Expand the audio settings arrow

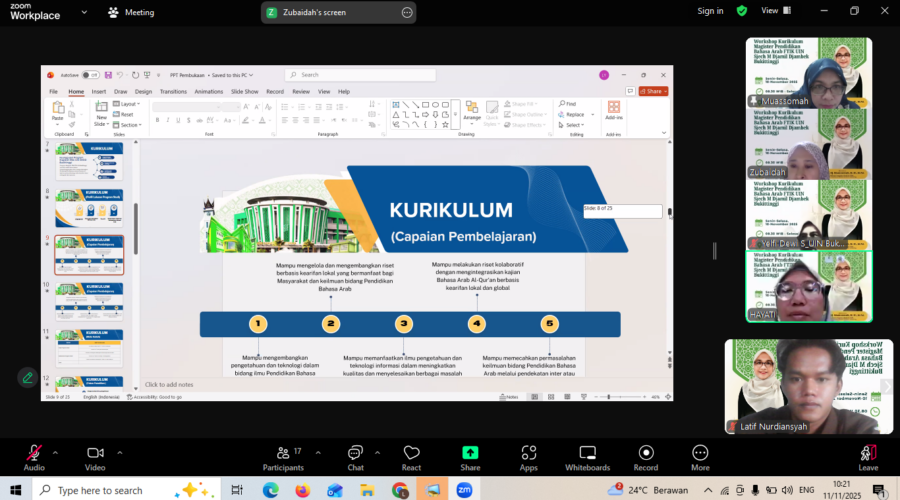[x=56, y=451]
